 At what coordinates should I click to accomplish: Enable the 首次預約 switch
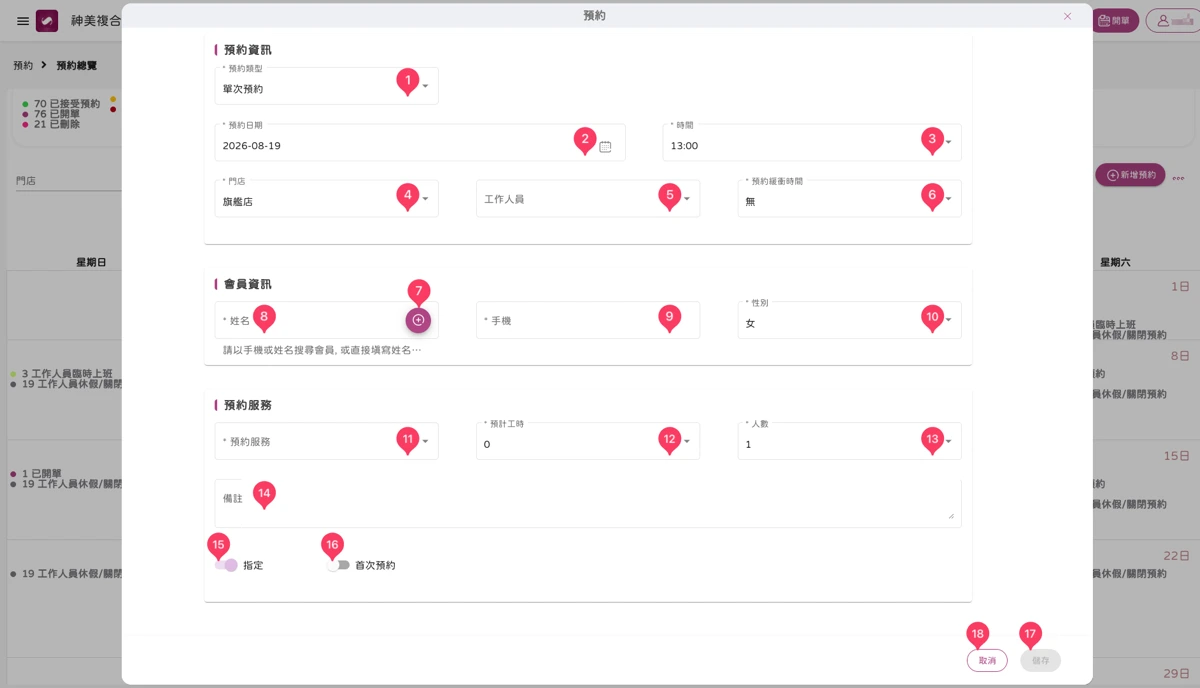click(x=339, y=565)
